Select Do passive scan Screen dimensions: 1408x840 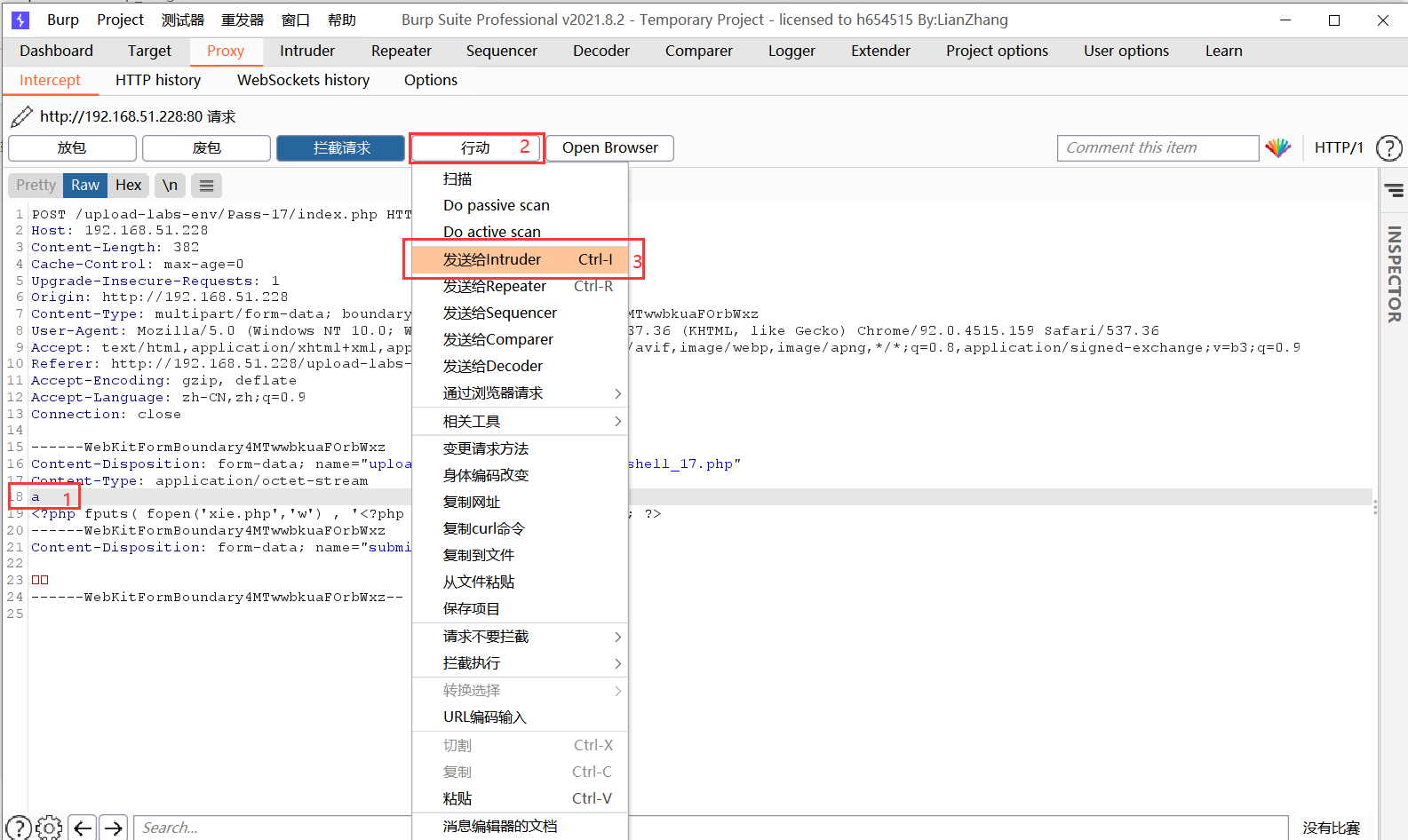(x=520, y=205)
